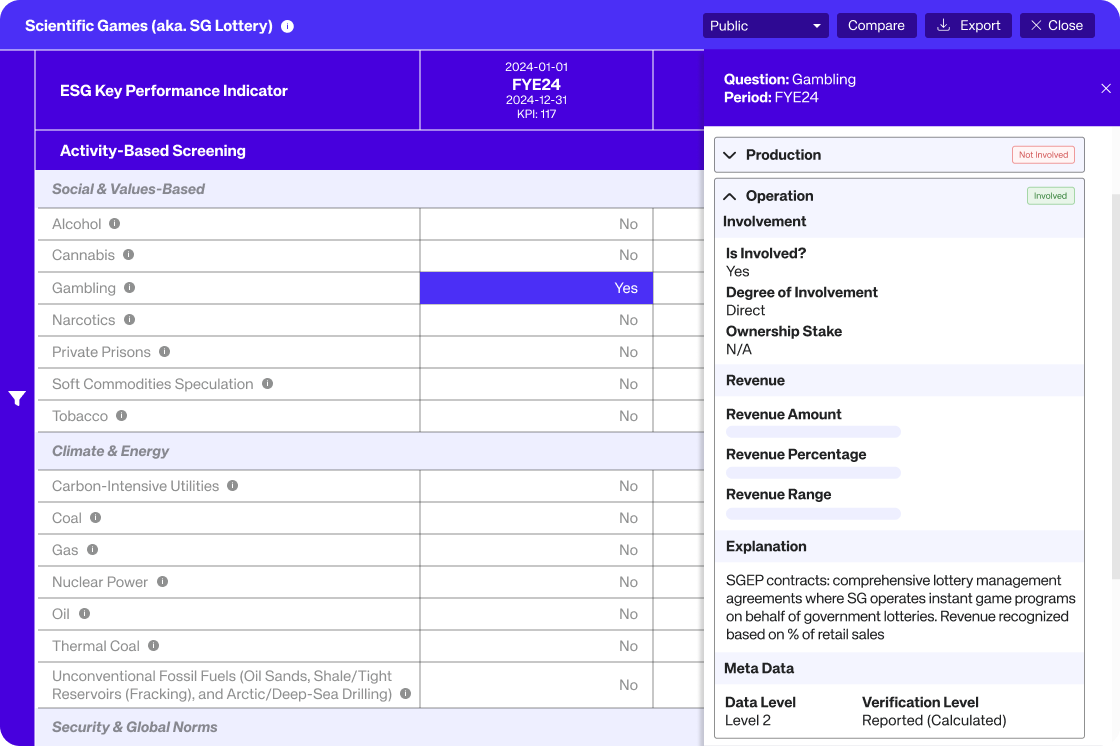Click the Compare button

coord(876,26)
